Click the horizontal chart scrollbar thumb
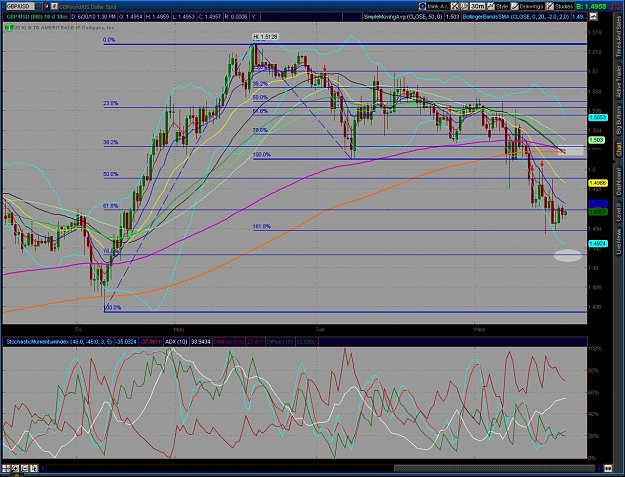 (494, 468)
